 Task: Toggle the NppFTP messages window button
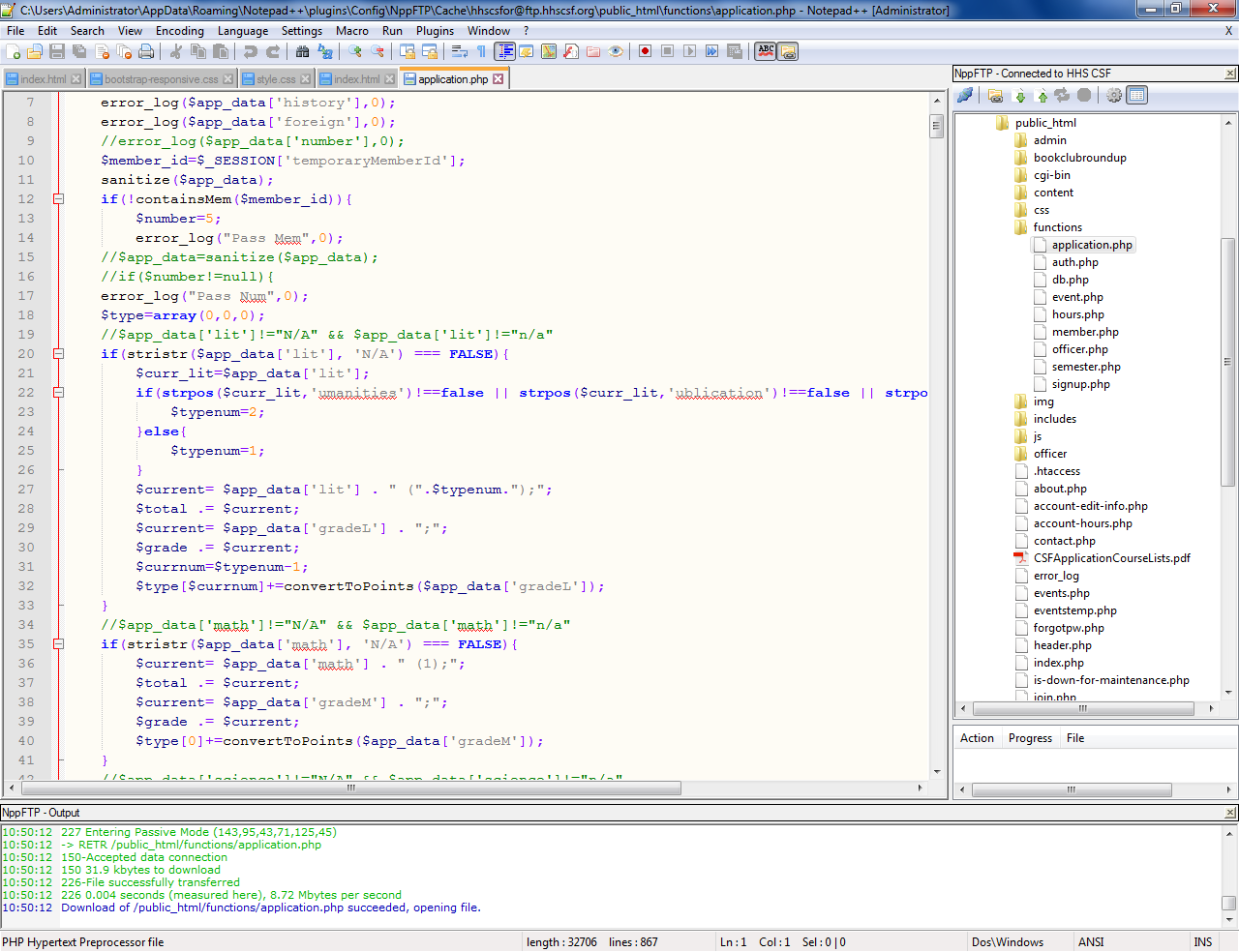tap(1137, 95)
